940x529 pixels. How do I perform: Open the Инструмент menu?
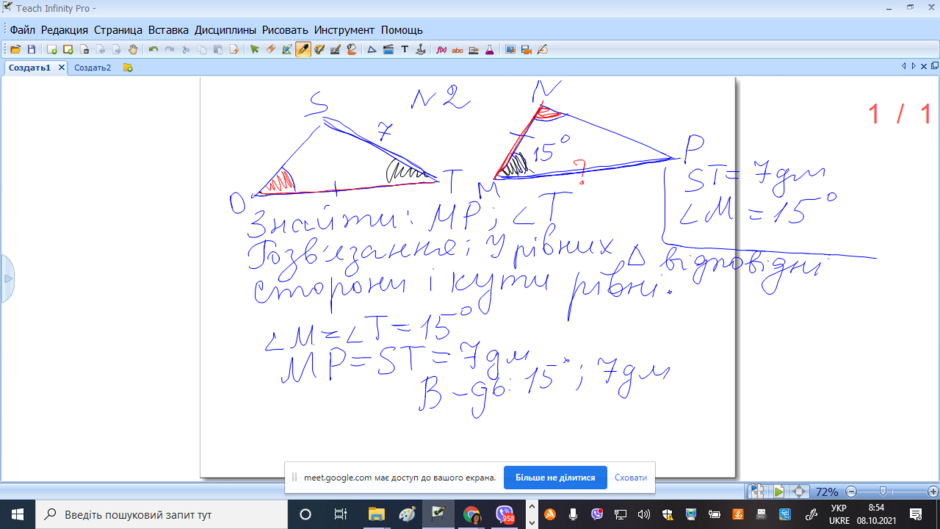(x=344, y=30)
